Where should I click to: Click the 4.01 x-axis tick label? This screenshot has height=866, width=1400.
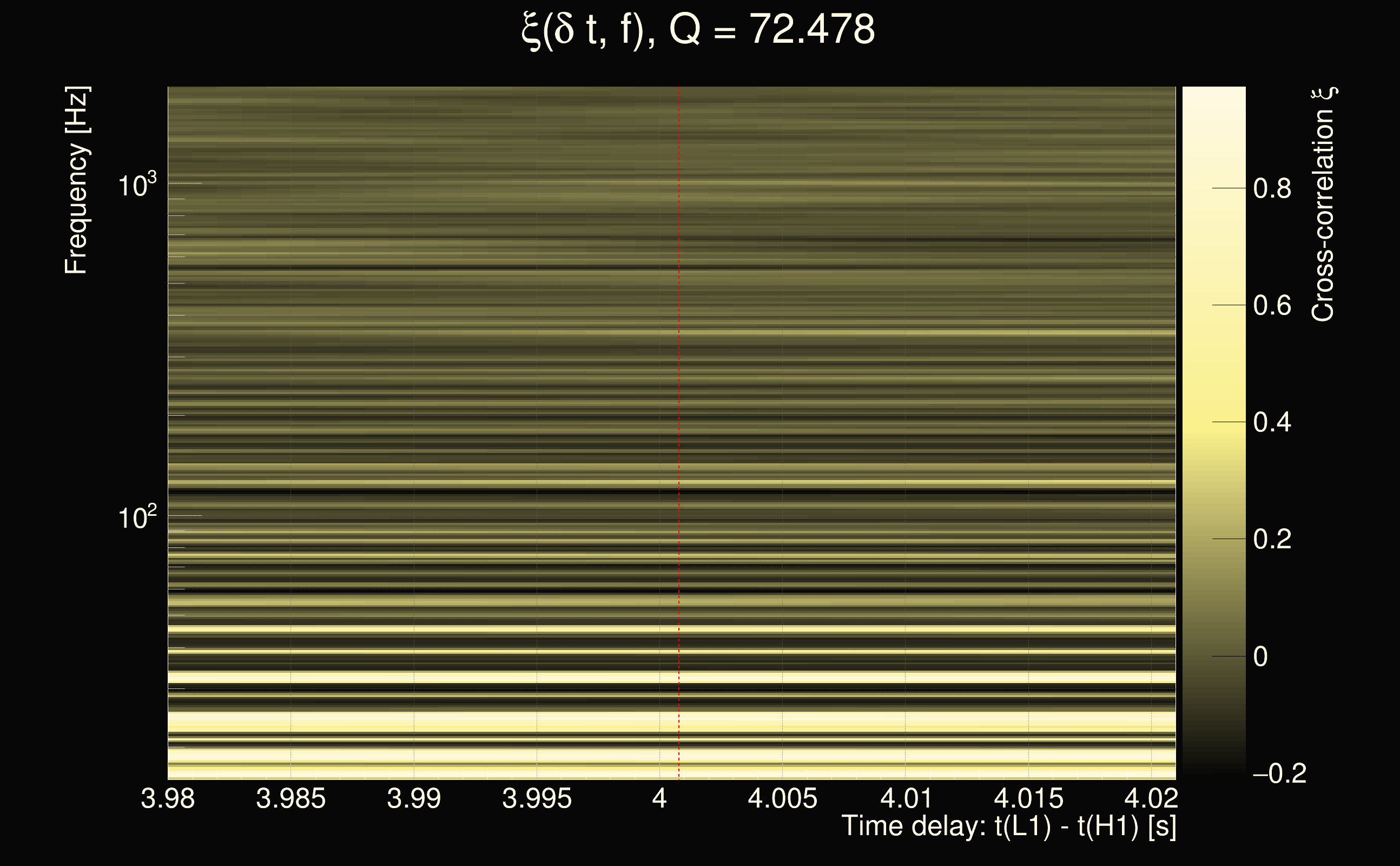(x=906, y=798)
